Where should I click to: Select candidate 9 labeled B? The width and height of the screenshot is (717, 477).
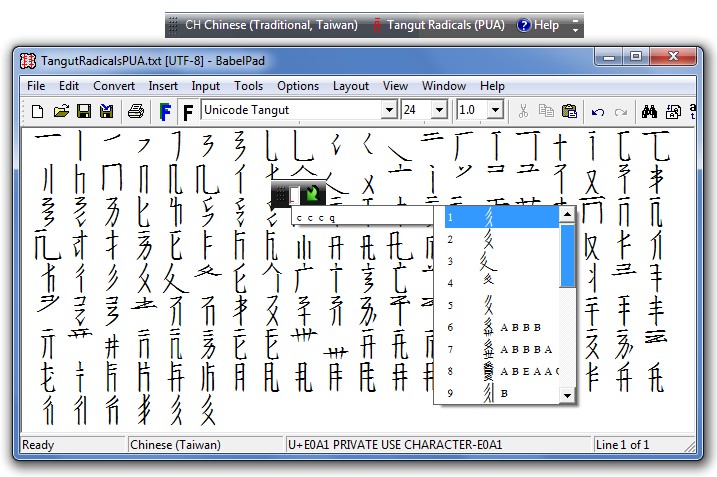502,393
